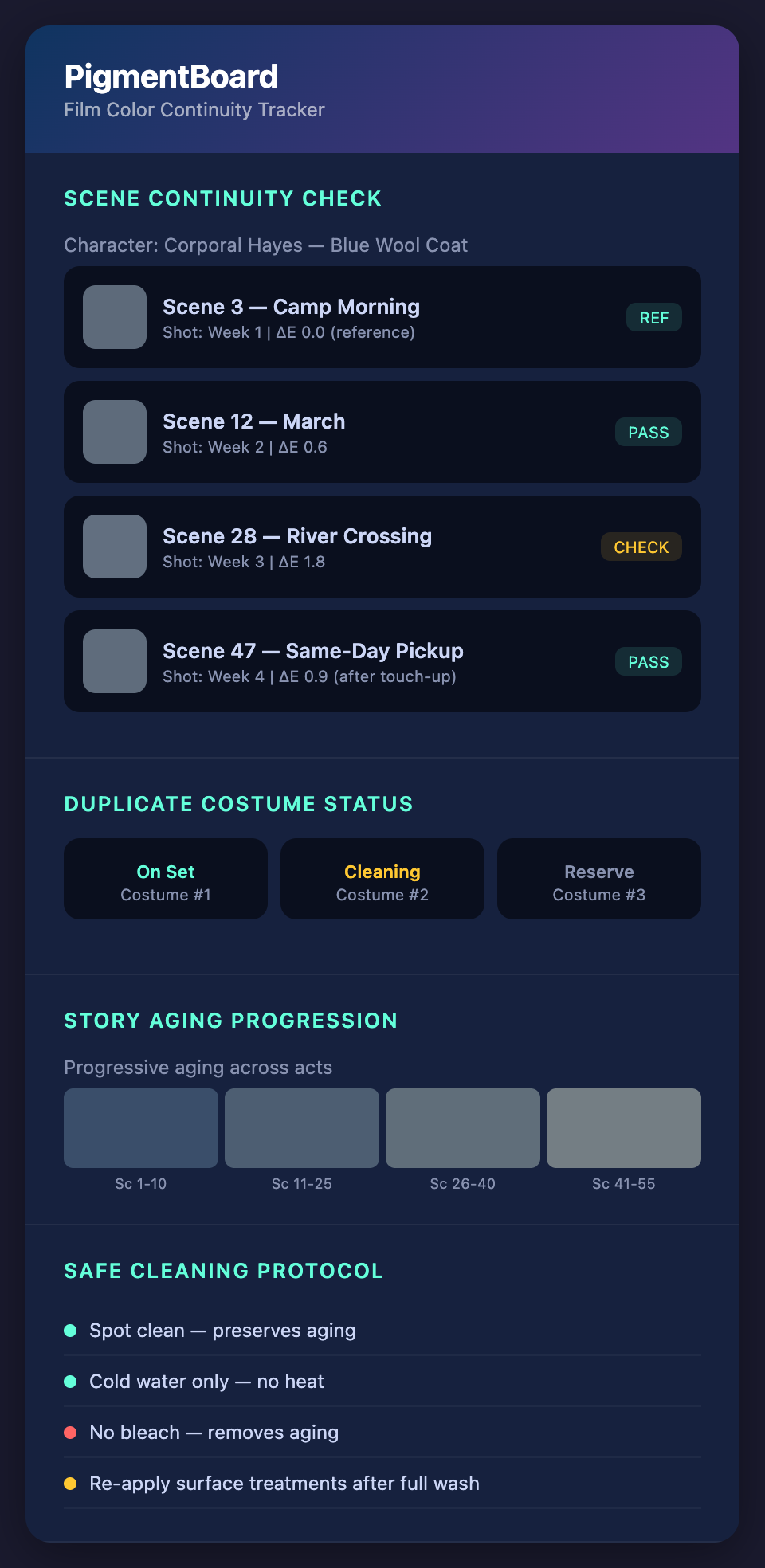765x1568 pixels.
Task: Click the yellow dot beside Re-apply surface treatments
Action: click(x=70, y=1484)
